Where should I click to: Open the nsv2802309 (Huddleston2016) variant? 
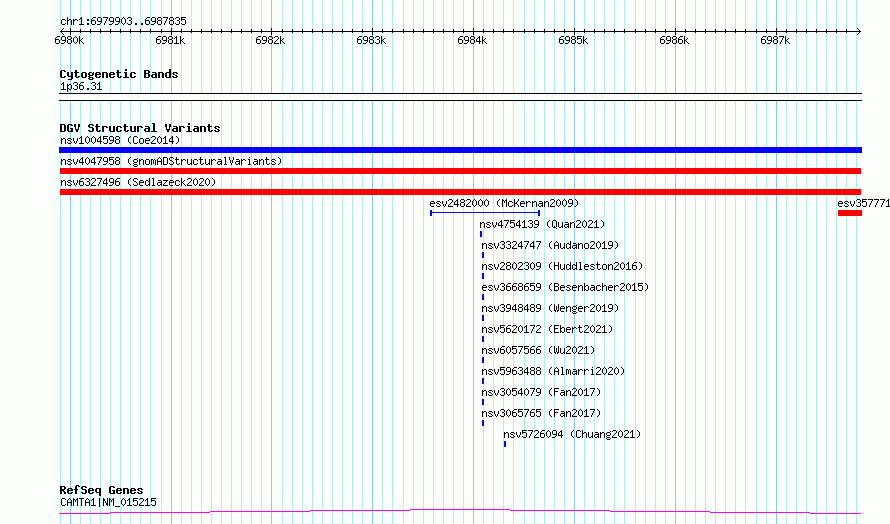[562, 266]
